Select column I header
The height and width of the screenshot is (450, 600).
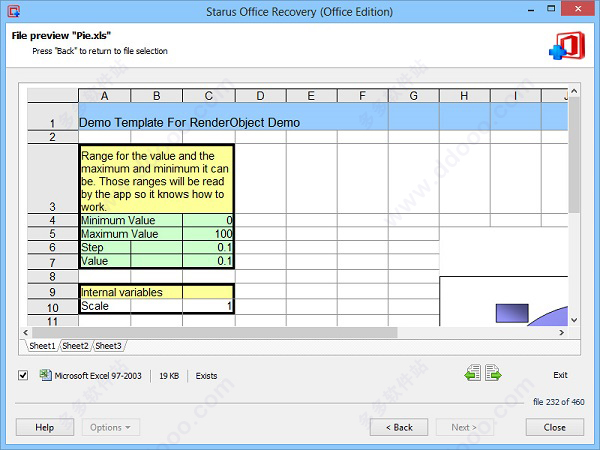pos(515,96)
